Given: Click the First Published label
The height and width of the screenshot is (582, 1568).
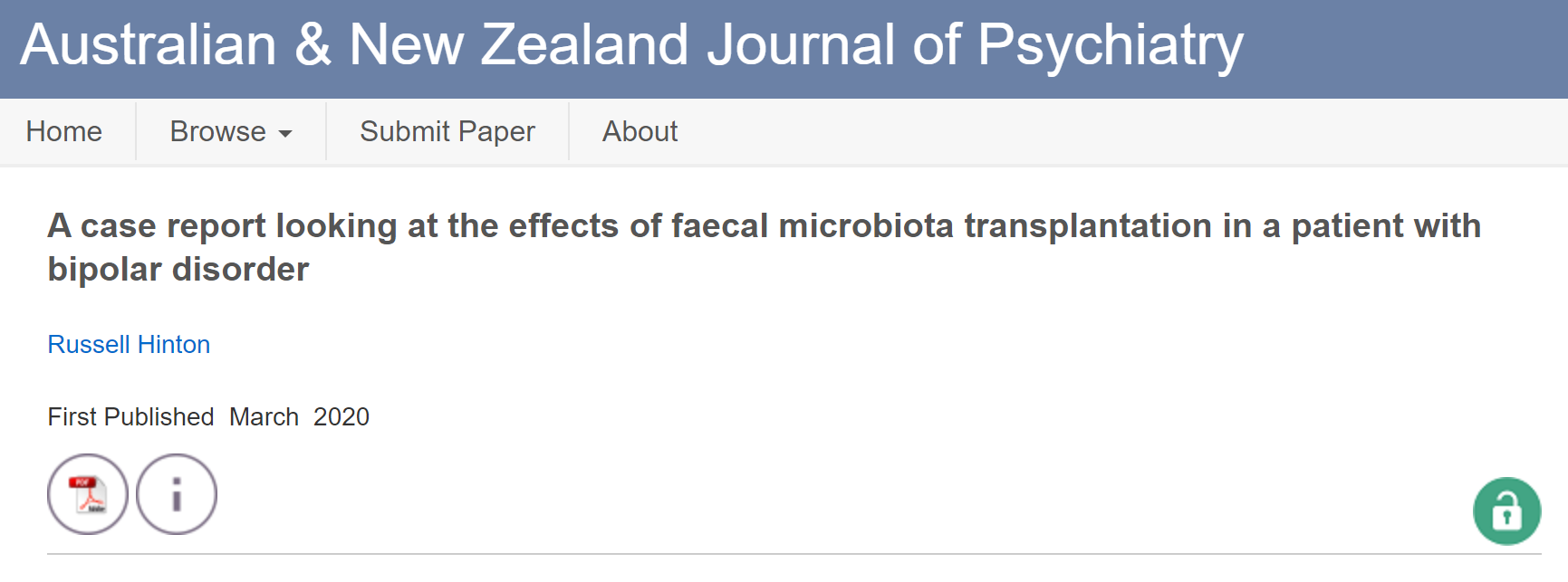Looking at the screenshot, I should tap(130, 416).
